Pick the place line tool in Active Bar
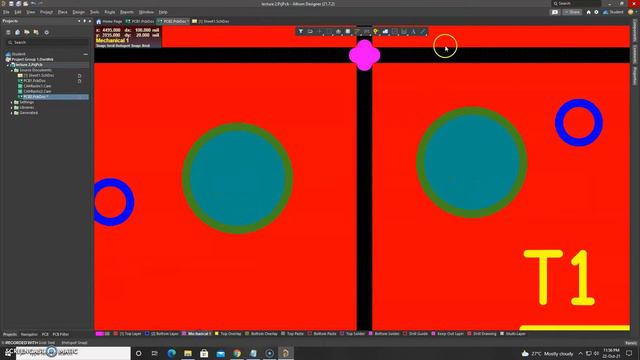The image size is (640, 360). pos(422,31)
